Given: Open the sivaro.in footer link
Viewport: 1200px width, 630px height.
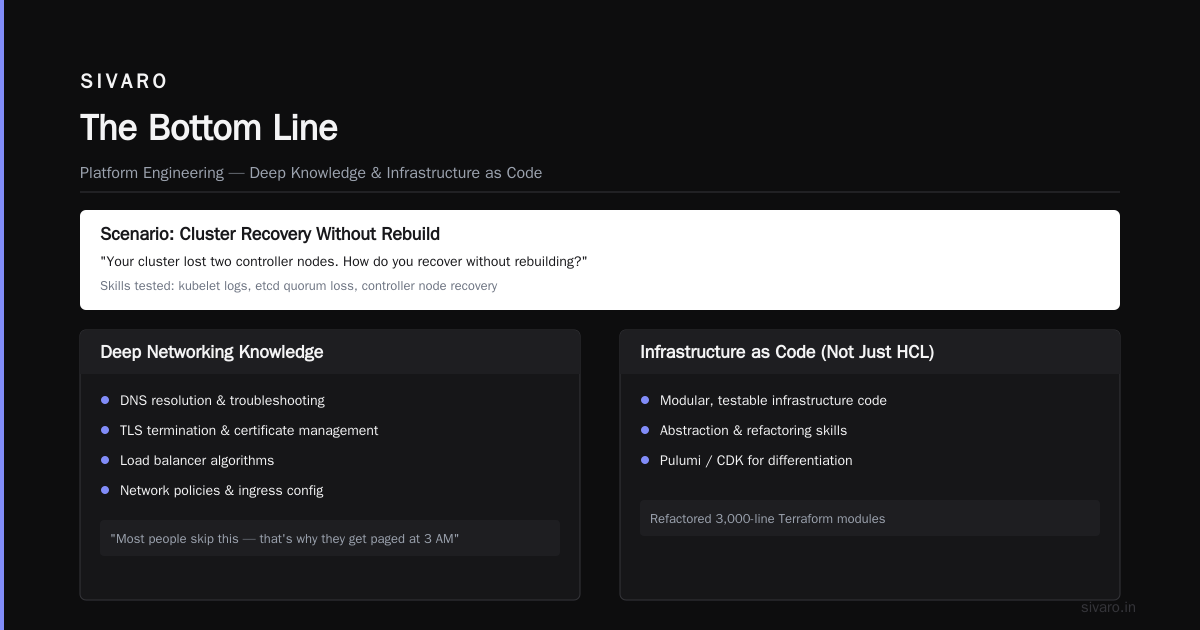Looking at the screenshot, I should pos(1108,607).
